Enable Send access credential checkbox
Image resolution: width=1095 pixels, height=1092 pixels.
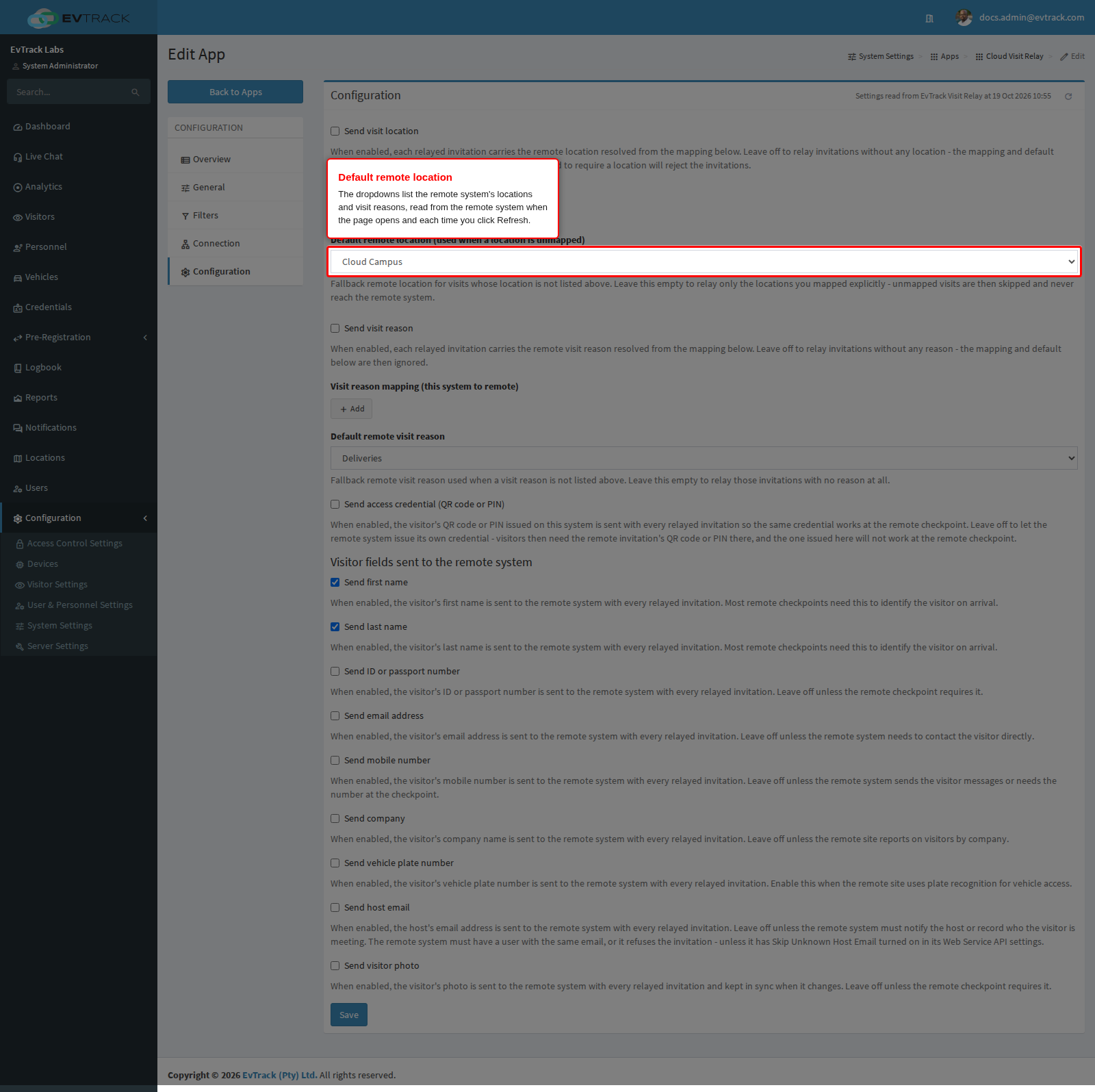click(x=335, y=505)
